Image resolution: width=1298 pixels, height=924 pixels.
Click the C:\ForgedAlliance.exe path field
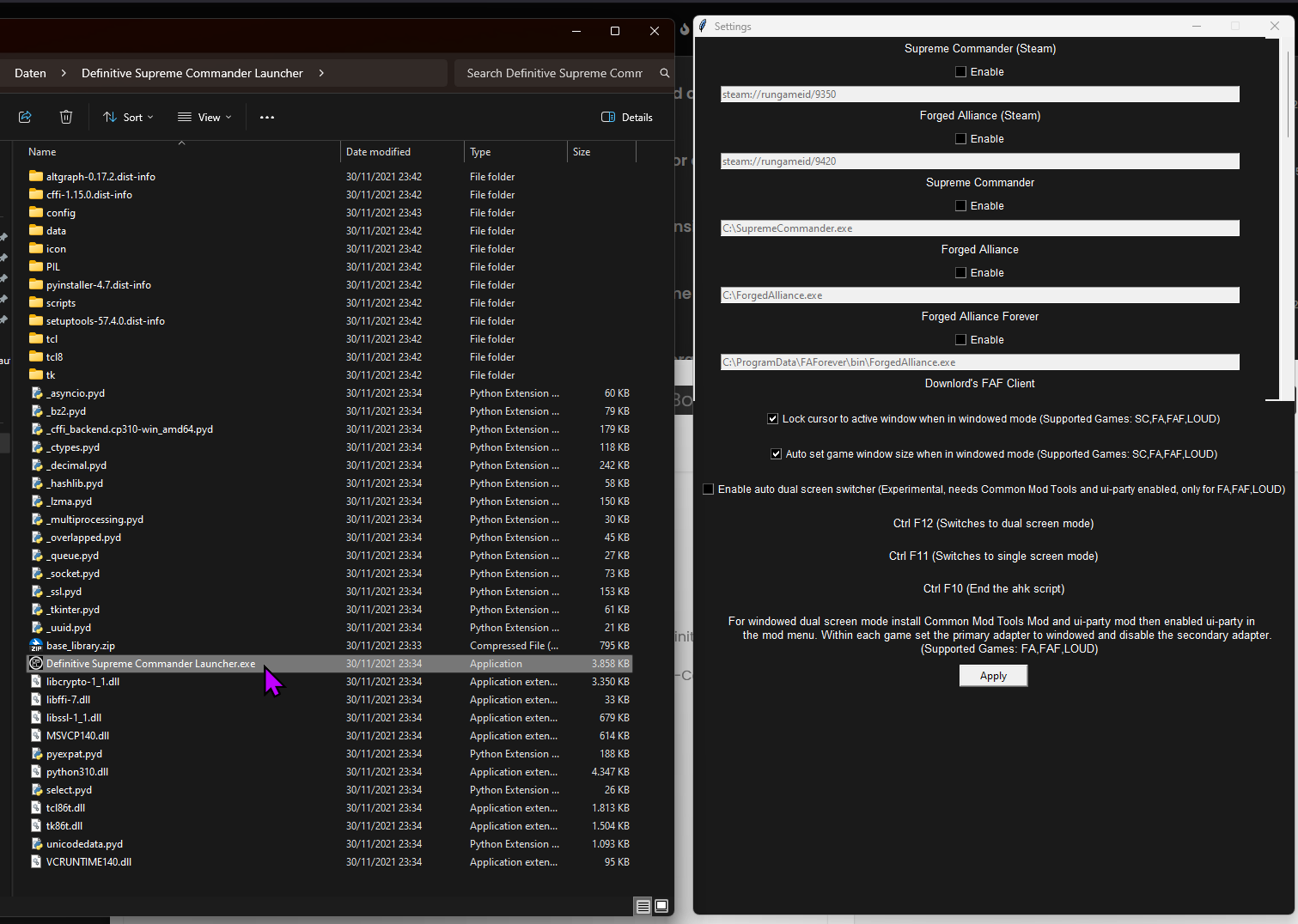click(979, 295)
